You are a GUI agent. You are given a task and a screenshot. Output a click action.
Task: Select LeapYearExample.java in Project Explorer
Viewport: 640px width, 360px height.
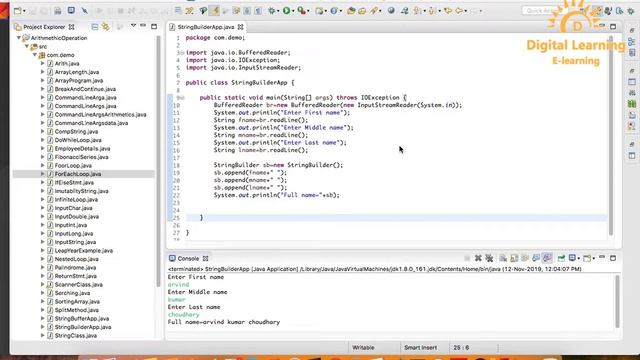coord(83,251)
